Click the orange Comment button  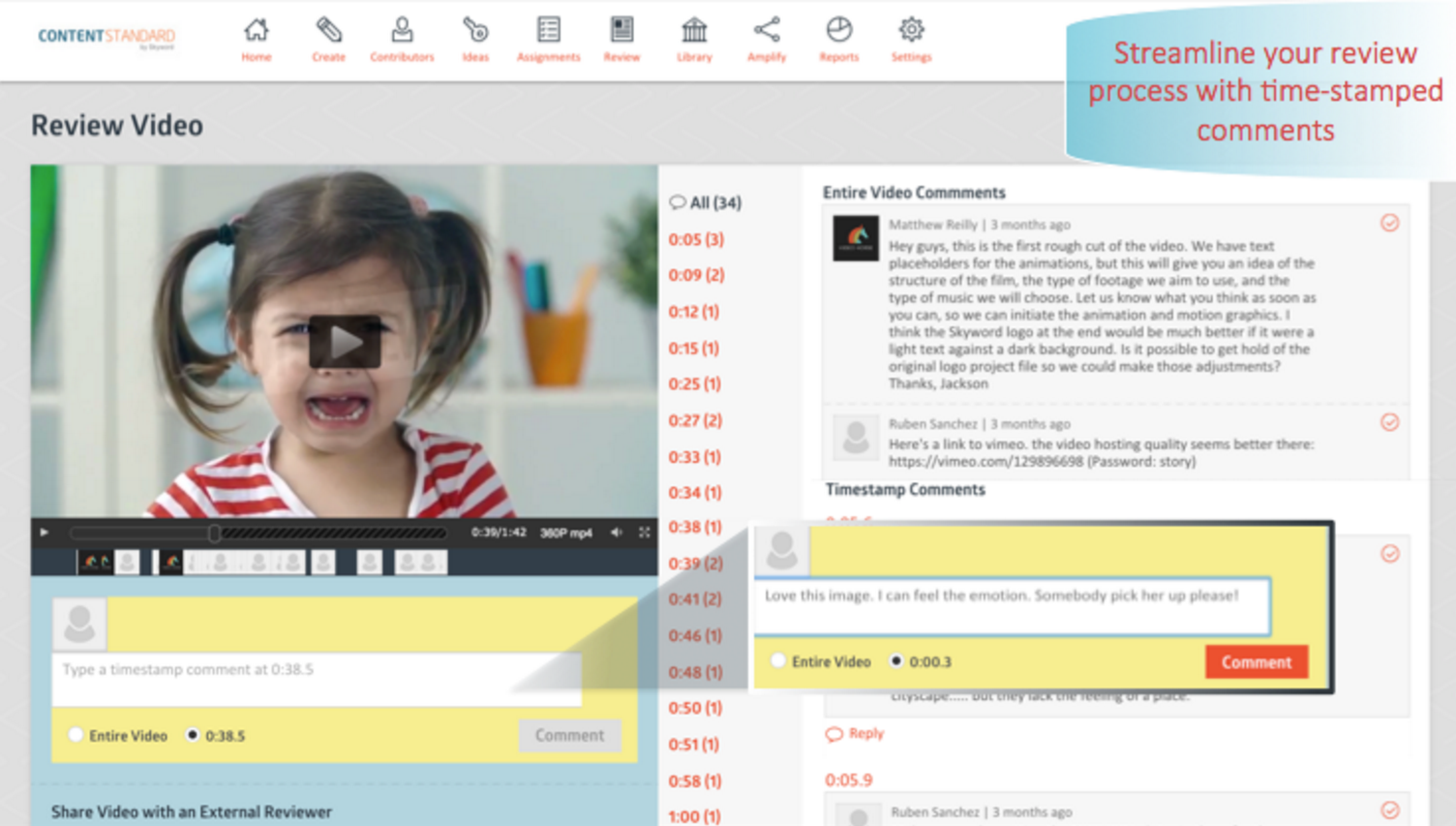point(1257,662)
